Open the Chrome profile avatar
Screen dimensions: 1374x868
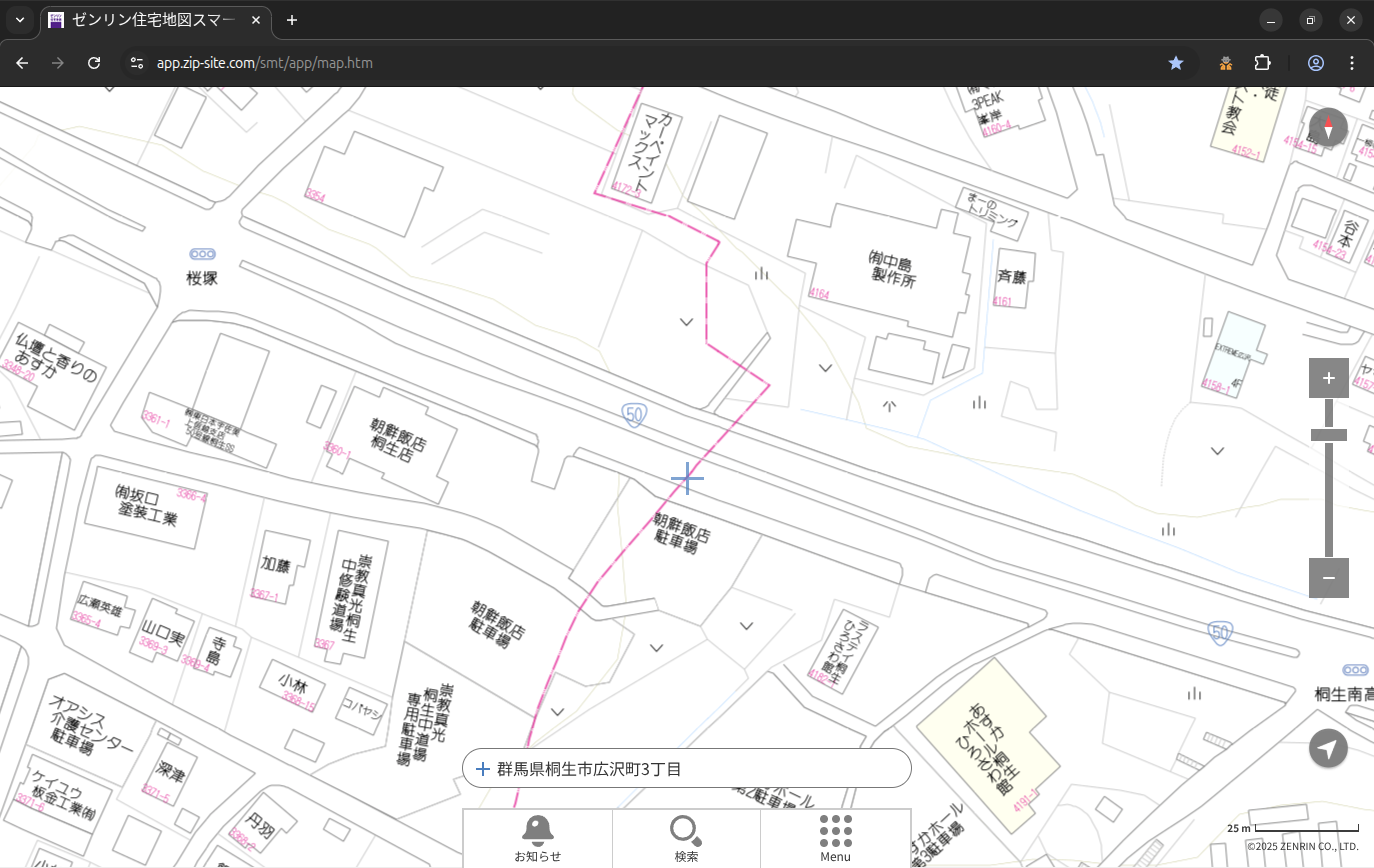(1315, 63)
